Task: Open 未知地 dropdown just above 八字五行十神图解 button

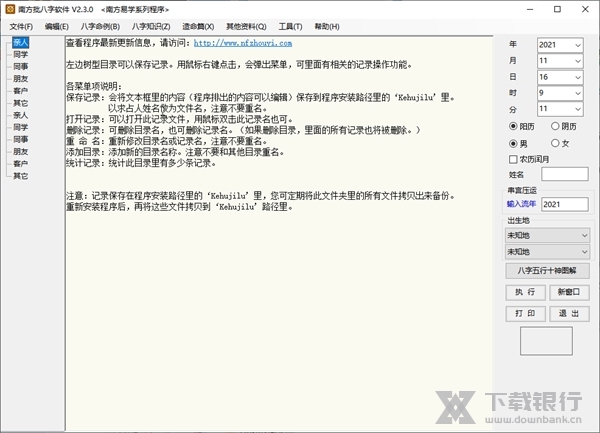Action: point(547,252)
